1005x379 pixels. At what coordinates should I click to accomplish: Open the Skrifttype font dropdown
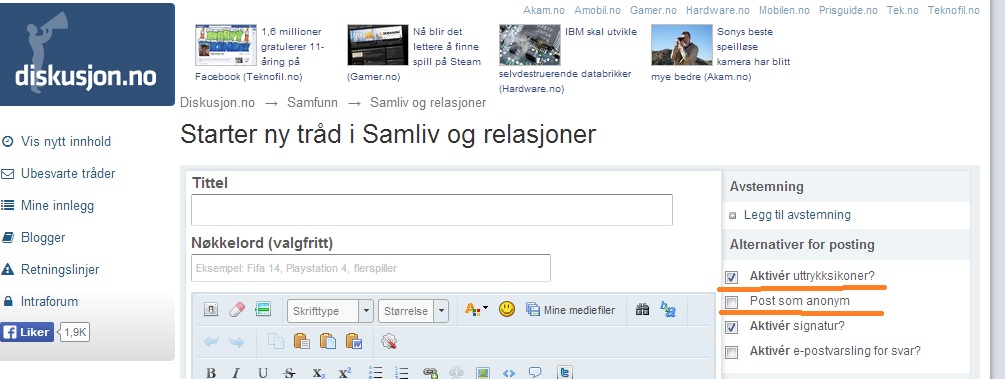[x=330, y=311]
